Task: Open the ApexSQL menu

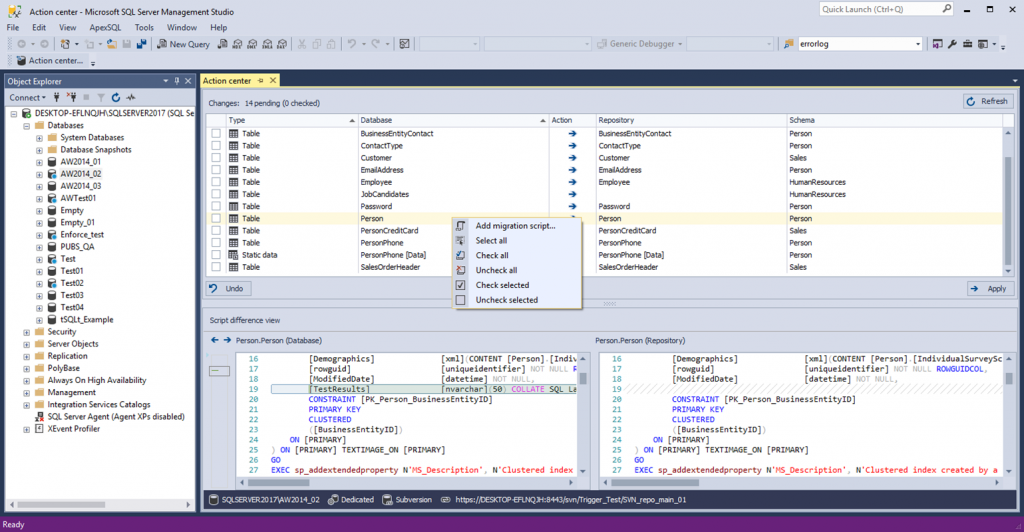Action: coord(105,28)
